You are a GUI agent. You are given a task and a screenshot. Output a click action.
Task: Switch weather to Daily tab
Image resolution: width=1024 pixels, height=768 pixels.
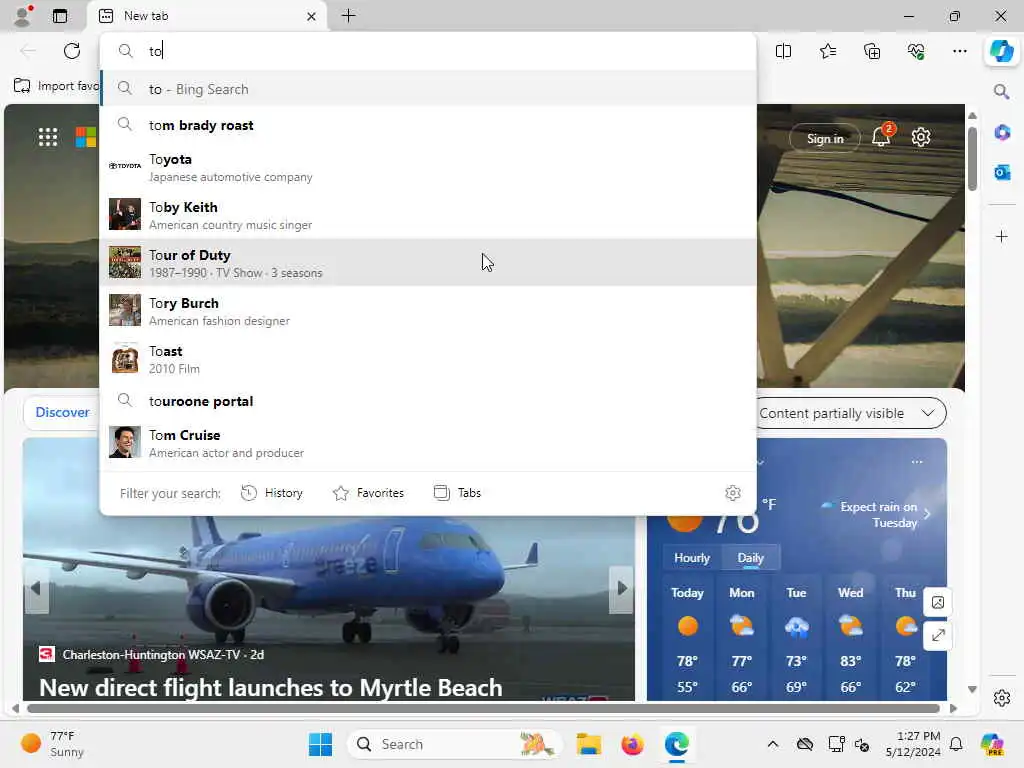pos(750,558)
